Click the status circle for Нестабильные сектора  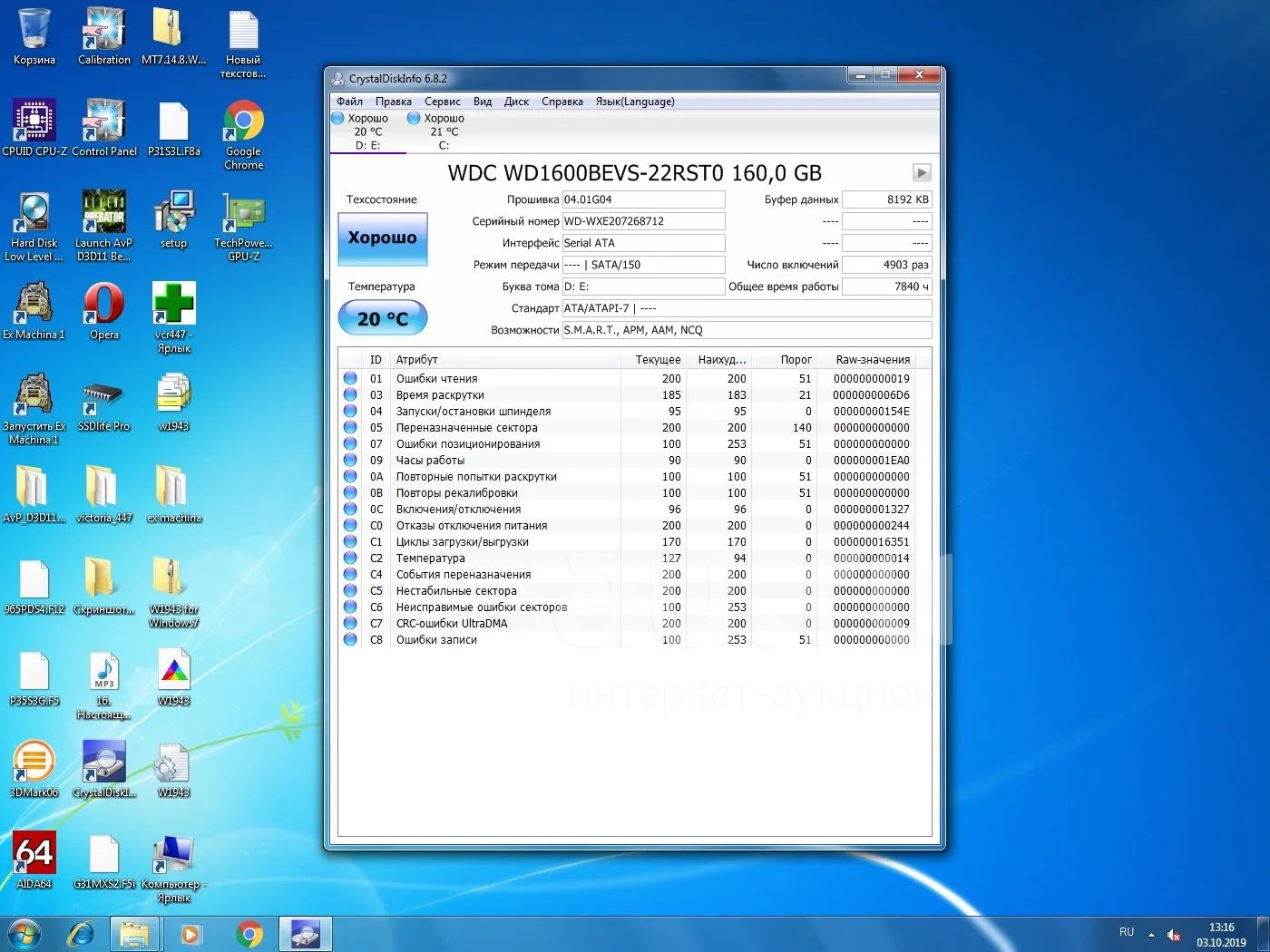click(x=350, y=590)
